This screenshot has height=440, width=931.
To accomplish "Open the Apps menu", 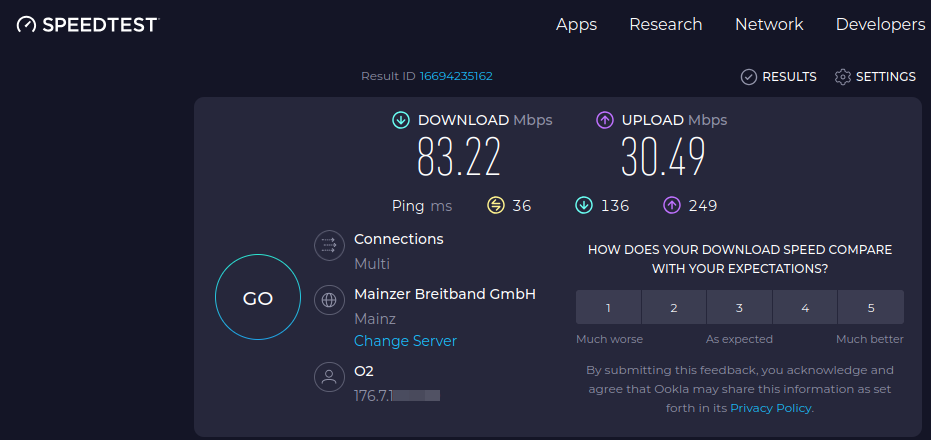I will (576, 24).
